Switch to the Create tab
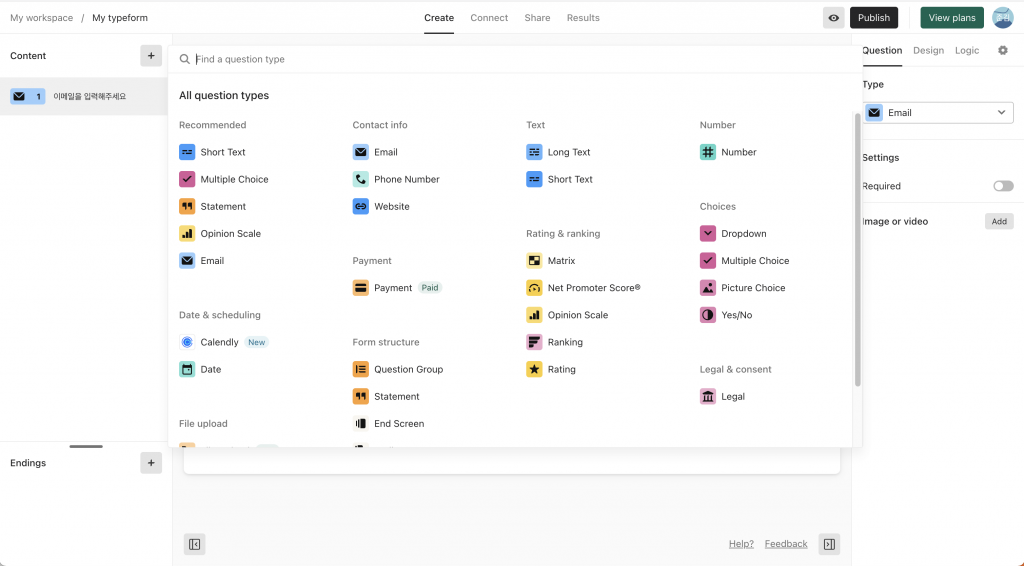Viewport: 1024px width, 566px height. (439, 18)
